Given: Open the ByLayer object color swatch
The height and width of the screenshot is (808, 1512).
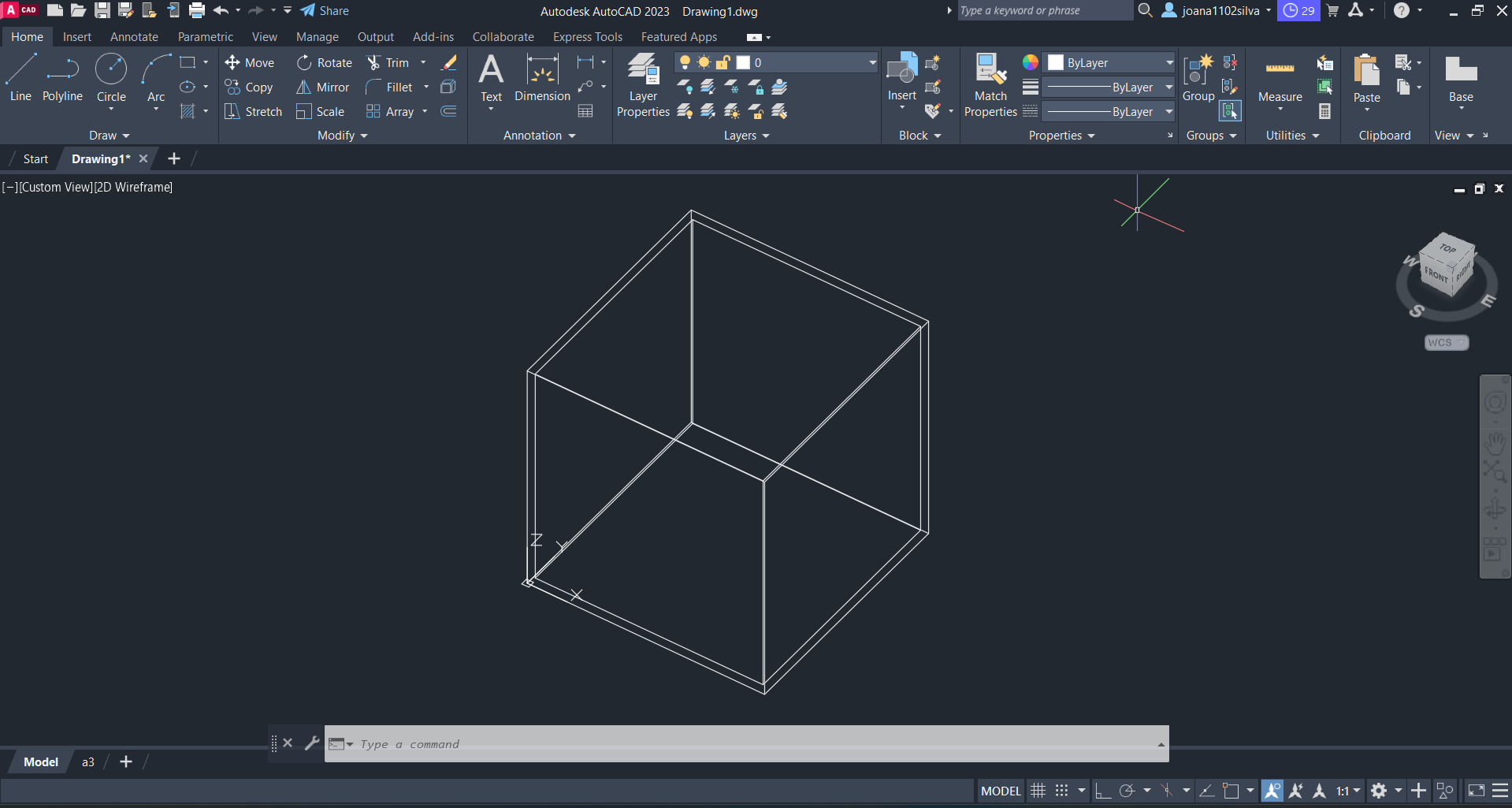Looking at the screenshot, I should [x=1056, y=63].
